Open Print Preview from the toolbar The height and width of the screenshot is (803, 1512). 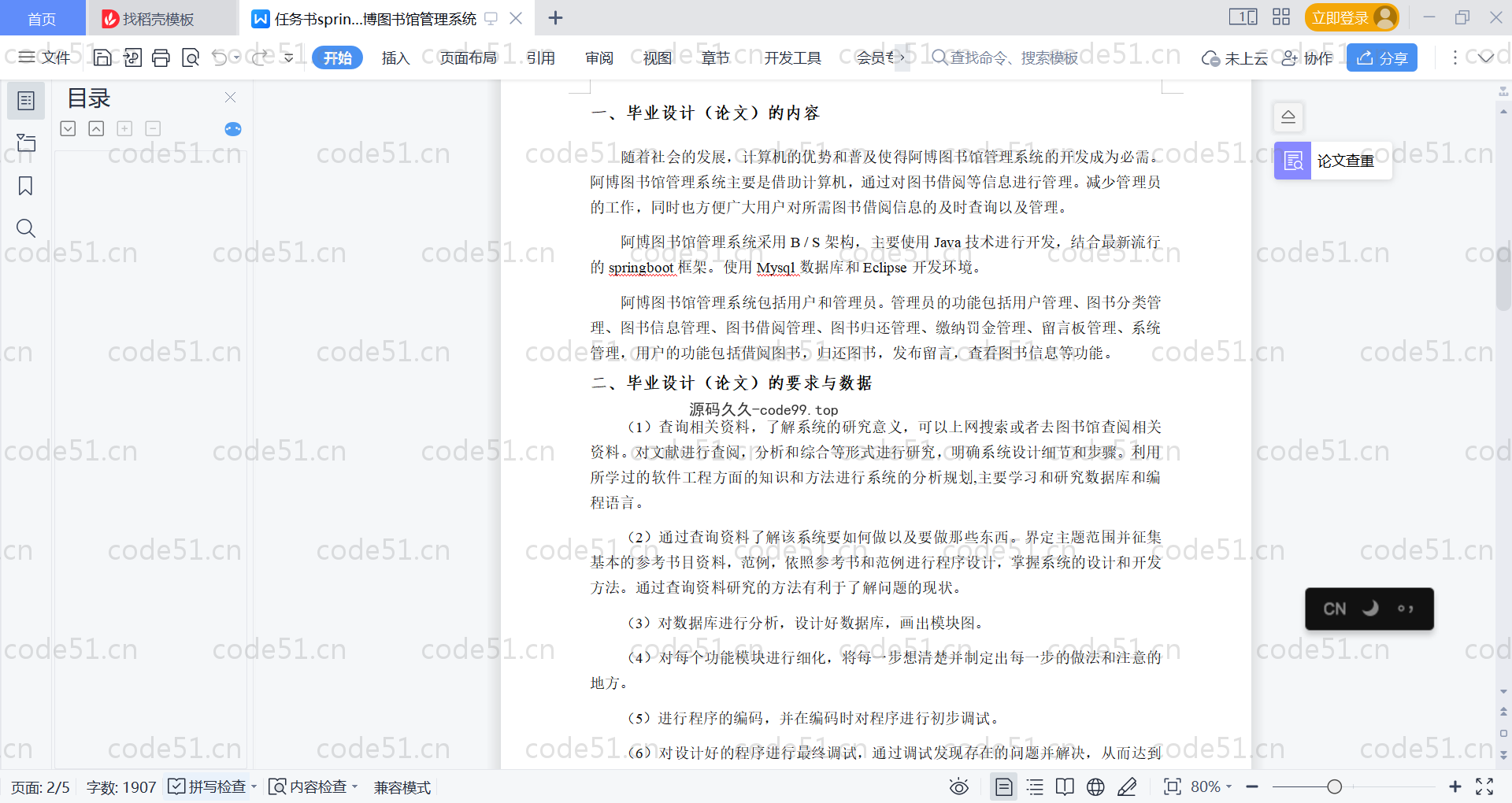point(191,57)
